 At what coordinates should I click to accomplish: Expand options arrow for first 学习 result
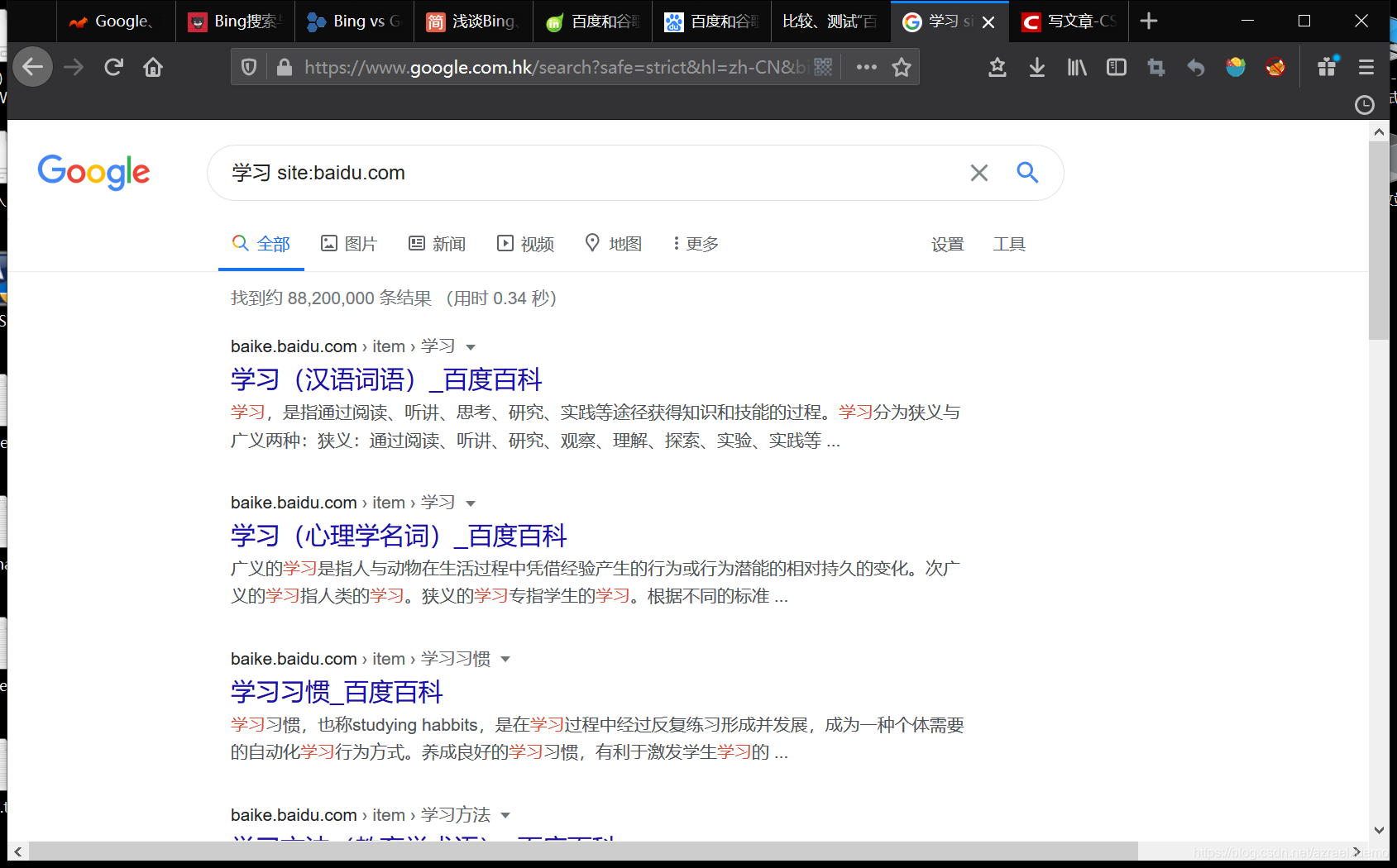coord(471,347)
